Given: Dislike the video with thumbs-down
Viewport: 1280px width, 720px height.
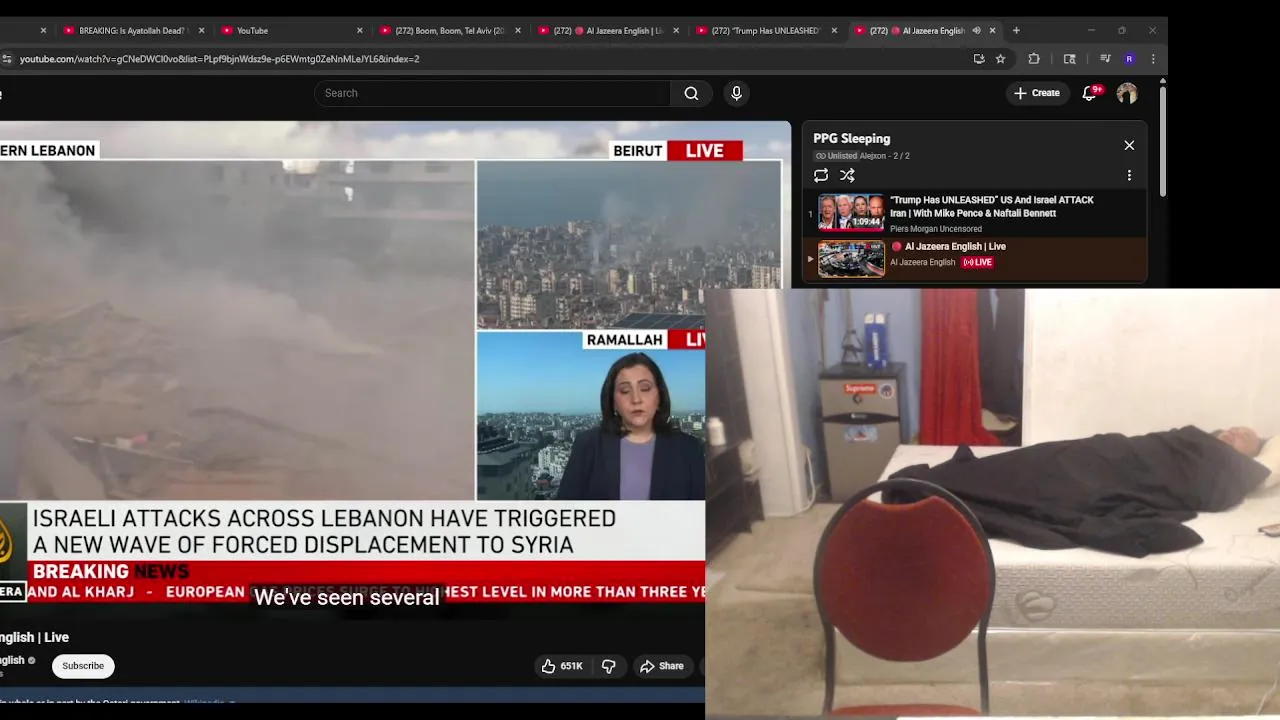Looking at the screenshot, I should tap(608, 666).
